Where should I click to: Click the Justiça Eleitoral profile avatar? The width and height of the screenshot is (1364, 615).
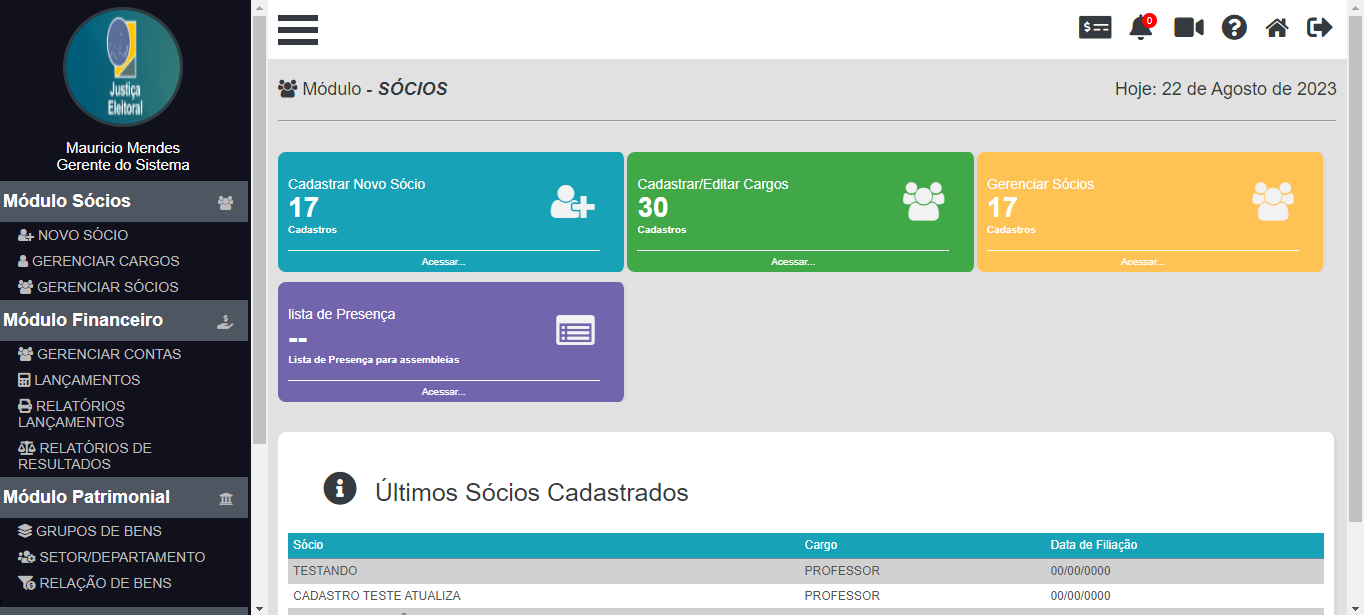point(123,67)
